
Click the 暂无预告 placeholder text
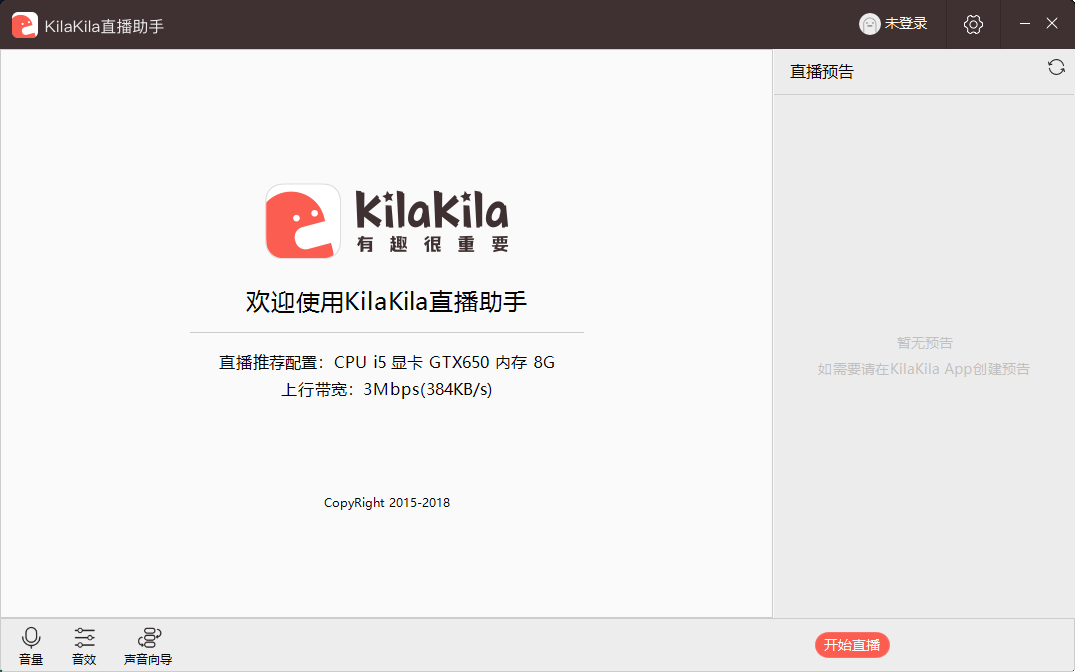click(x=924, y=343)
